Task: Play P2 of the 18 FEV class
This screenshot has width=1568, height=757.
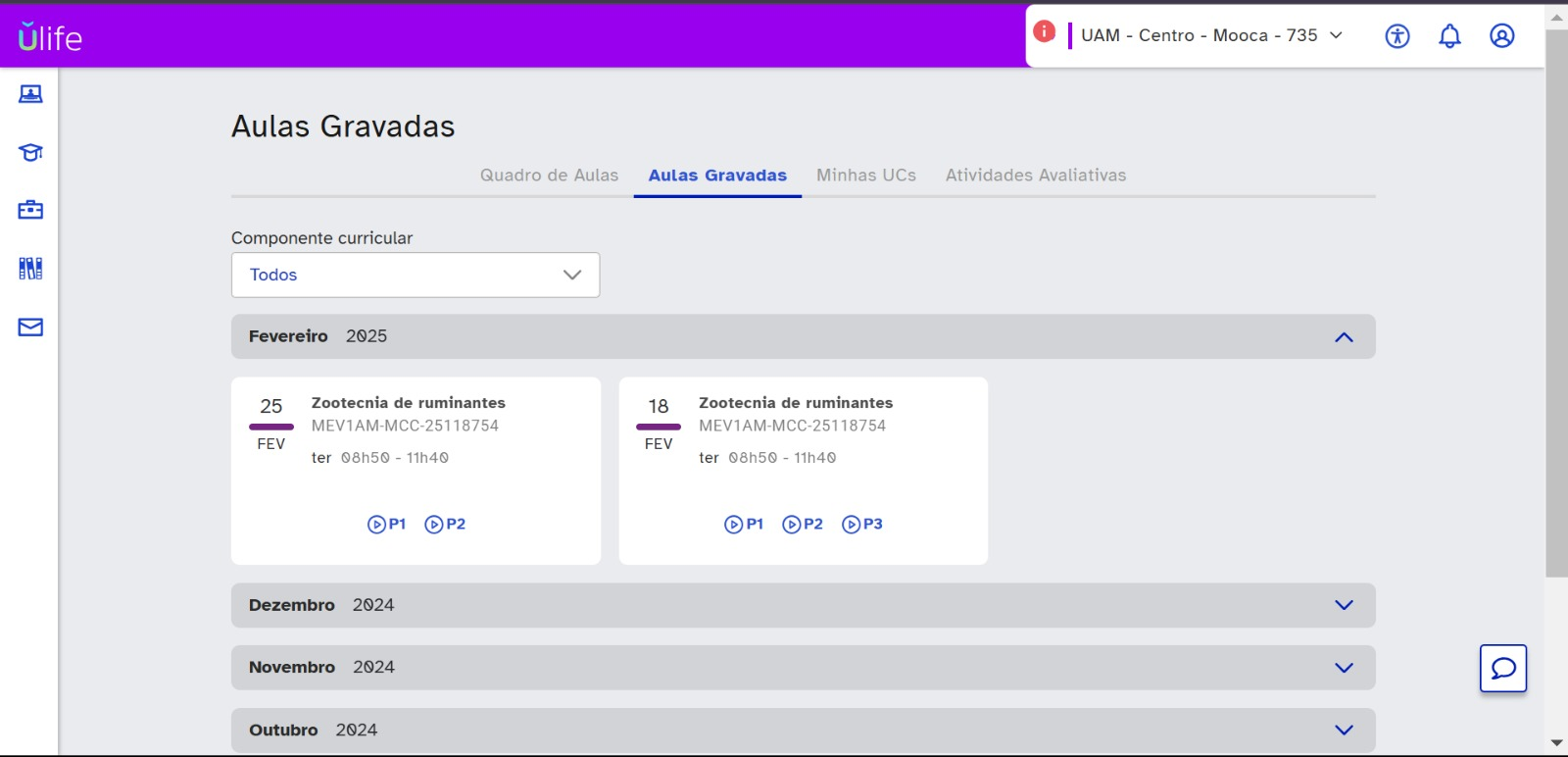Action: tap(803, 525)
